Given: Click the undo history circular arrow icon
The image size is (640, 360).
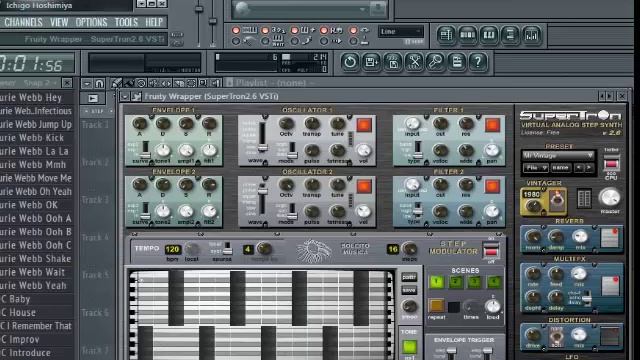Looking at the screenshot, I should point(350,62).
